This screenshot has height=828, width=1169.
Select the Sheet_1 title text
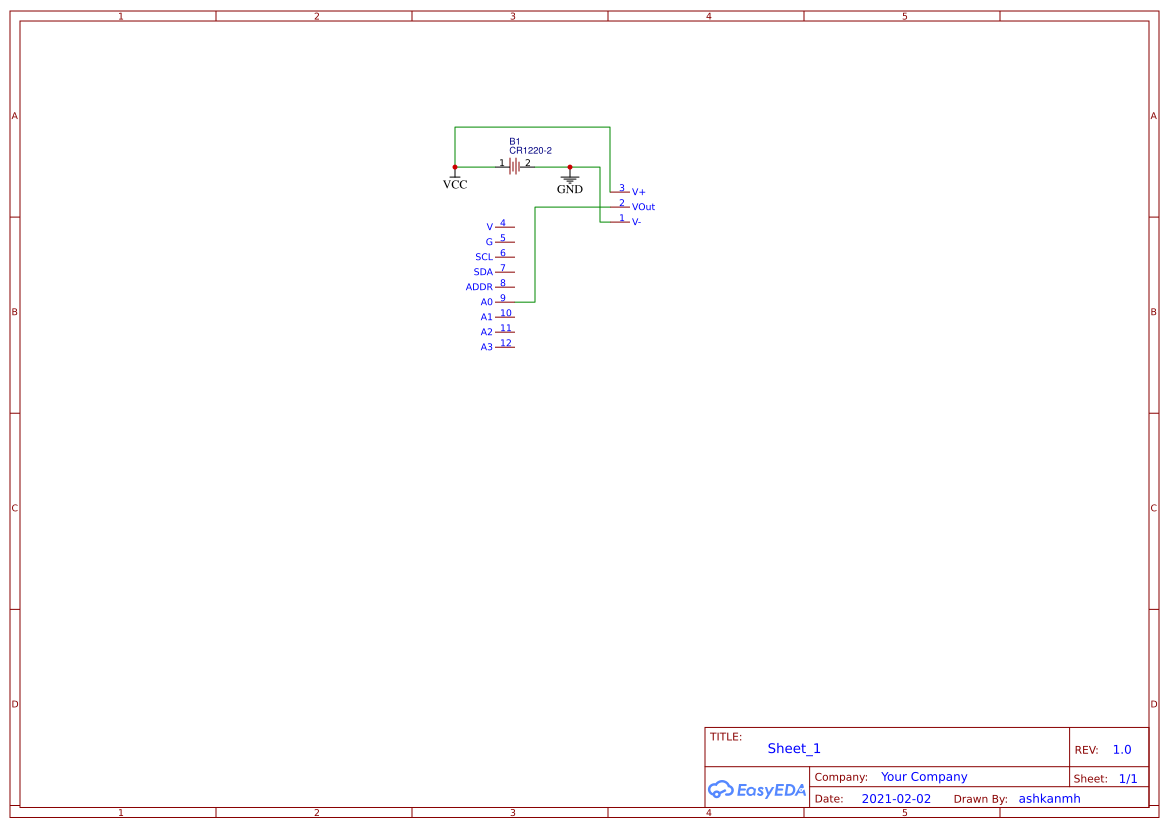tap(794, 749)
